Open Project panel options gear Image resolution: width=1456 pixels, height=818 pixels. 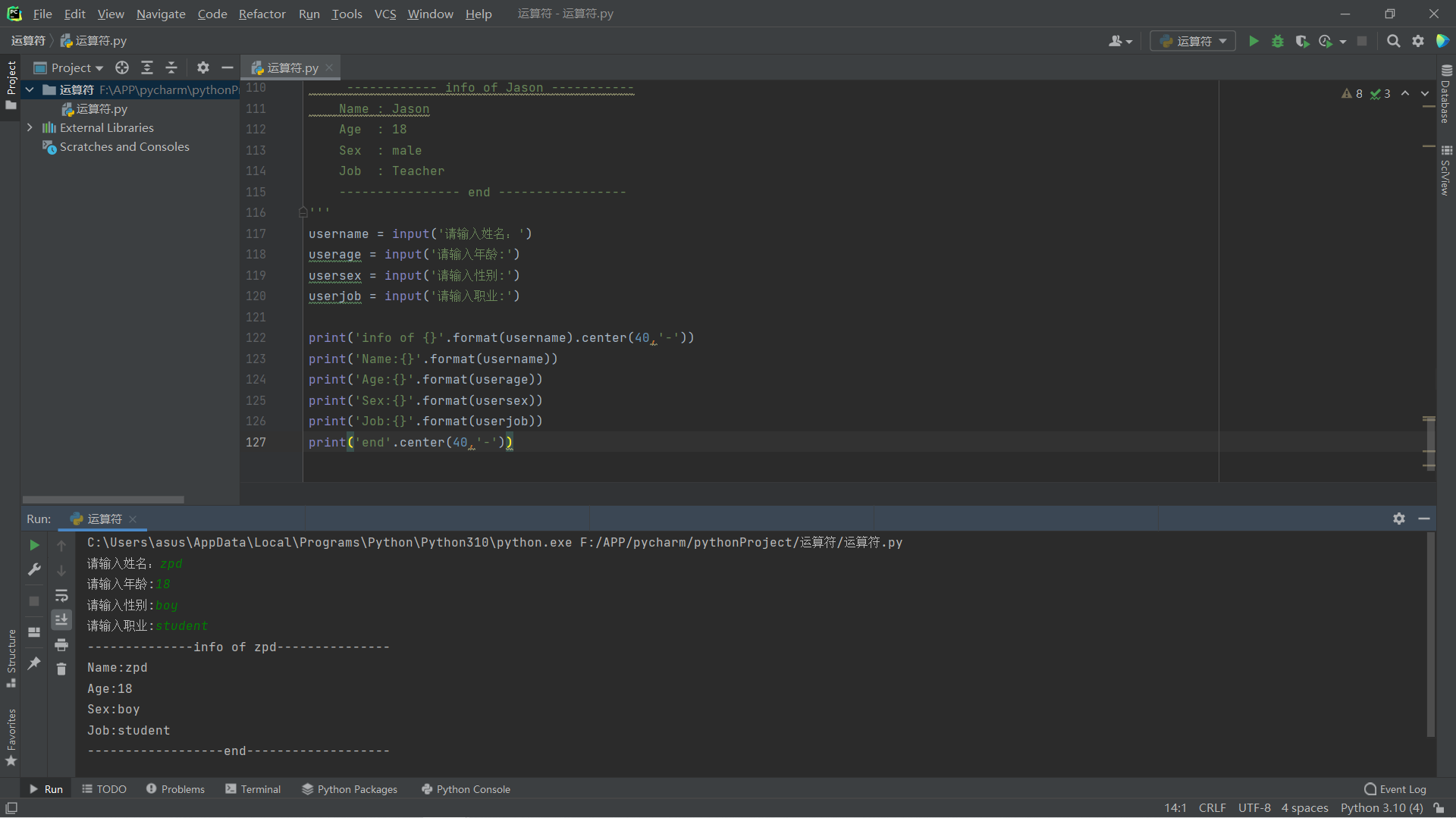pos(202,67)
